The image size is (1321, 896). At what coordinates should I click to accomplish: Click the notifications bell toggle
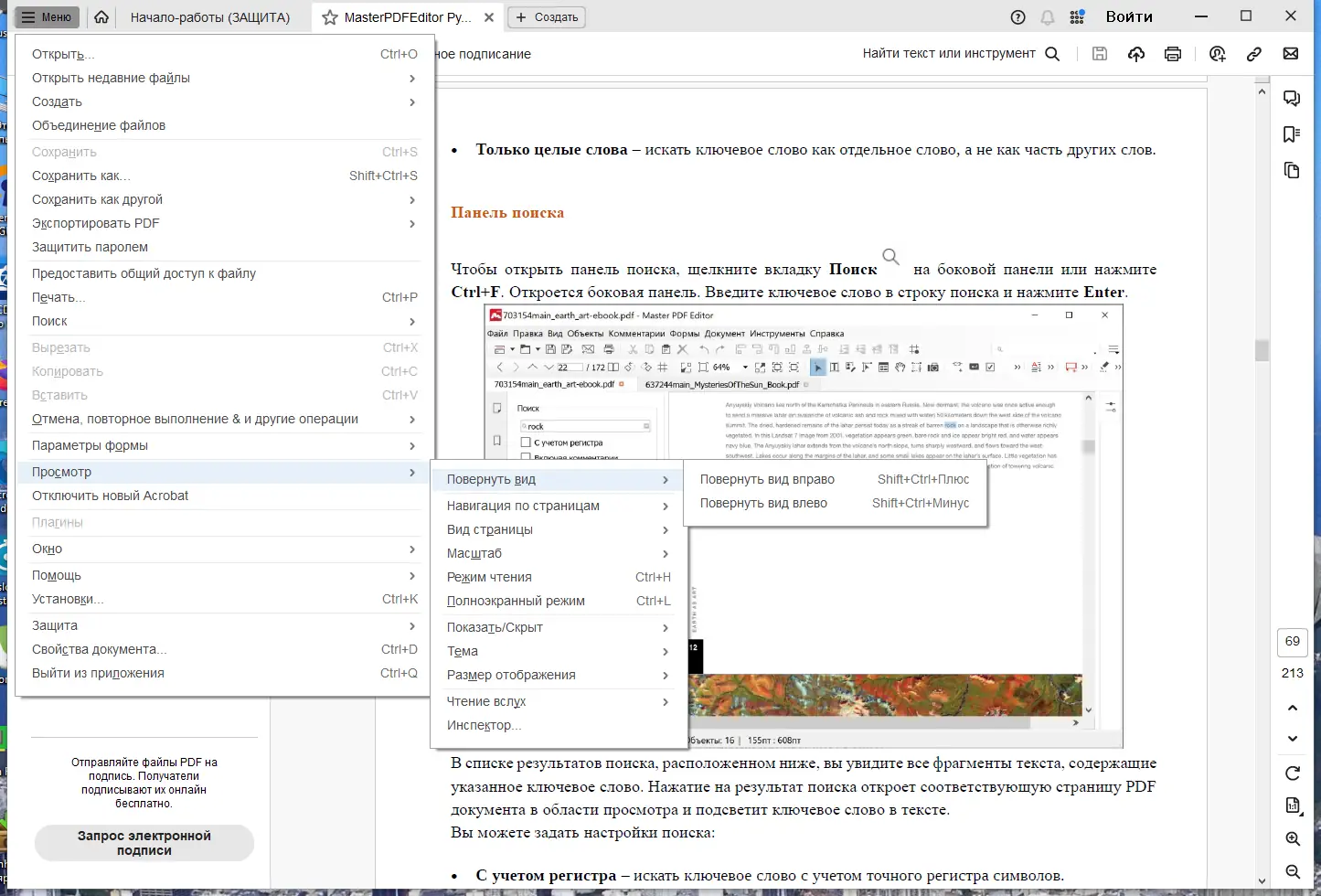[x=1048, y=16]
